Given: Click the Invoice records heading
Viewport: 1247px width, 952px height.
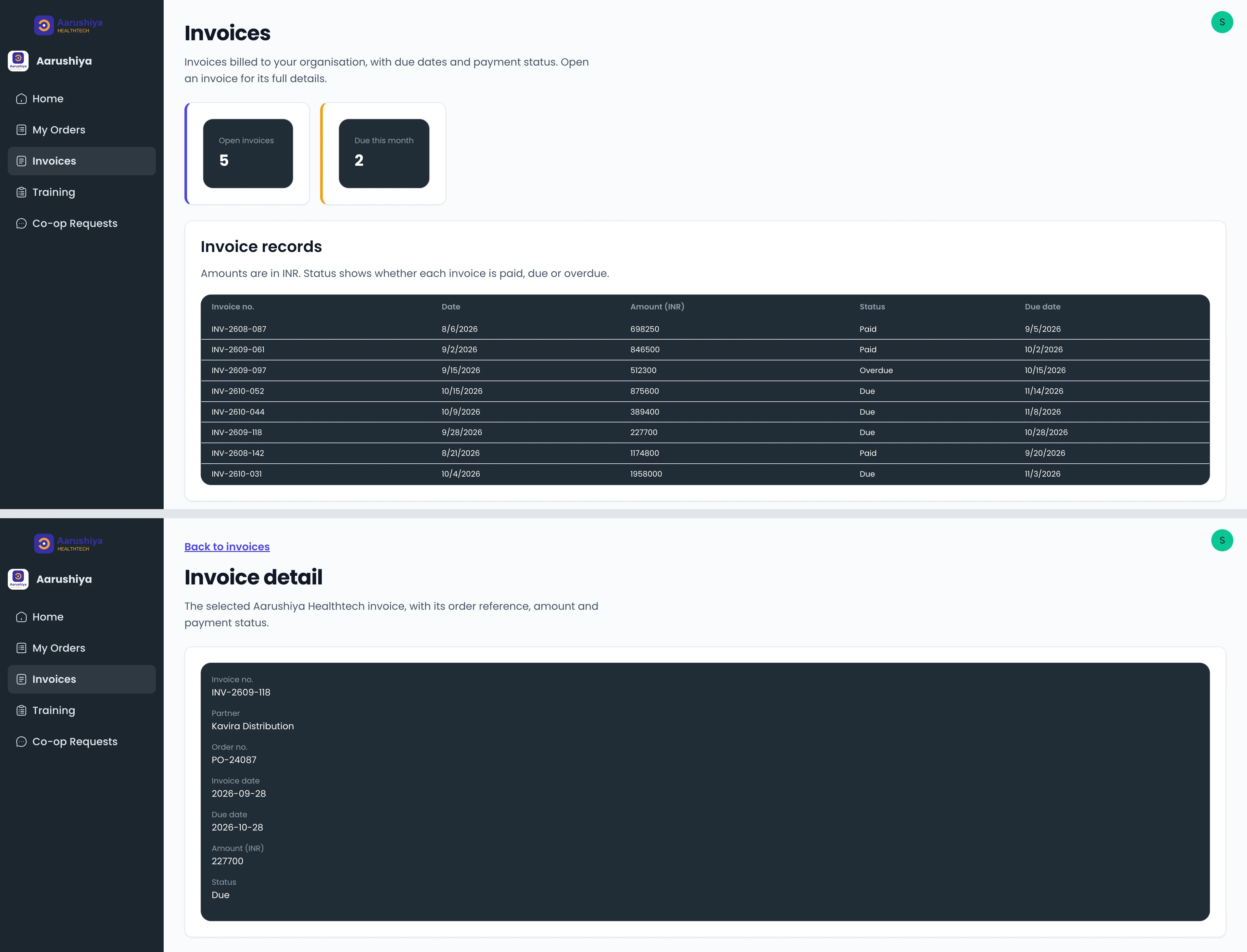Looking at the screenshot, I should pyautogui.click(x=261, y=246).
